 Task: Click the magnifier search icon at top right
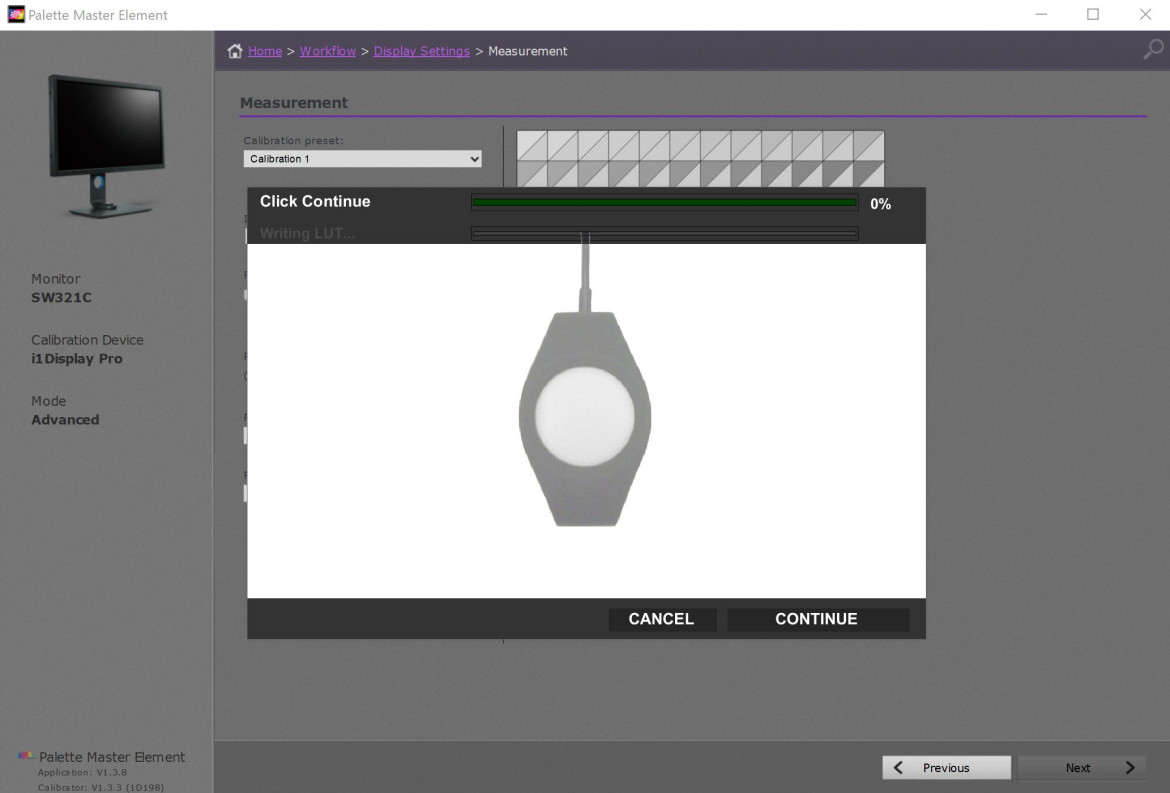click(x=1153, y=50)
